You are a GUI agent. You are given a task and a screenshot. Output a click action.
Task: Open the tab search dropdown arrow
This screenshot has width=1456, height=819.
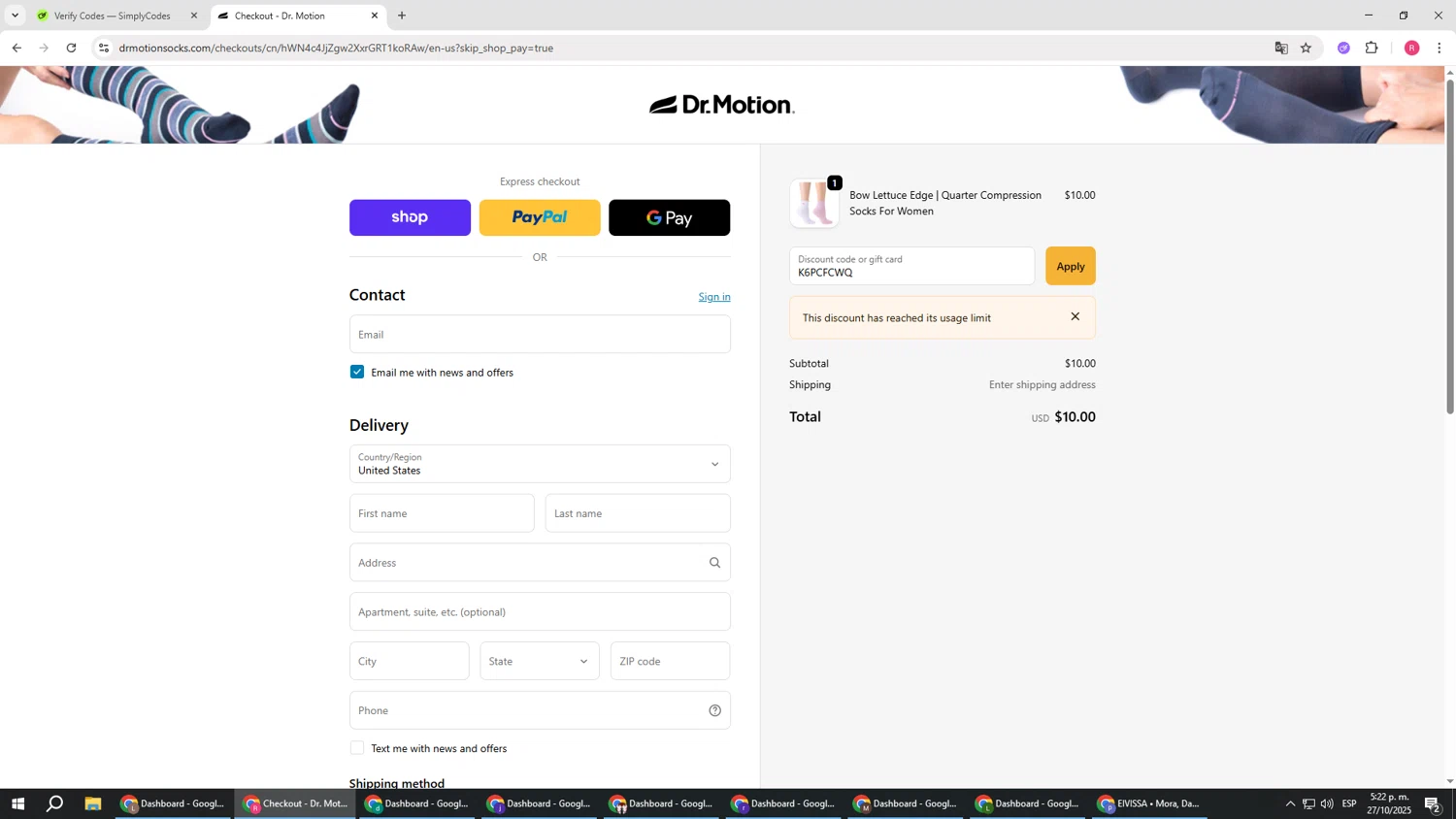coord(15,16)
